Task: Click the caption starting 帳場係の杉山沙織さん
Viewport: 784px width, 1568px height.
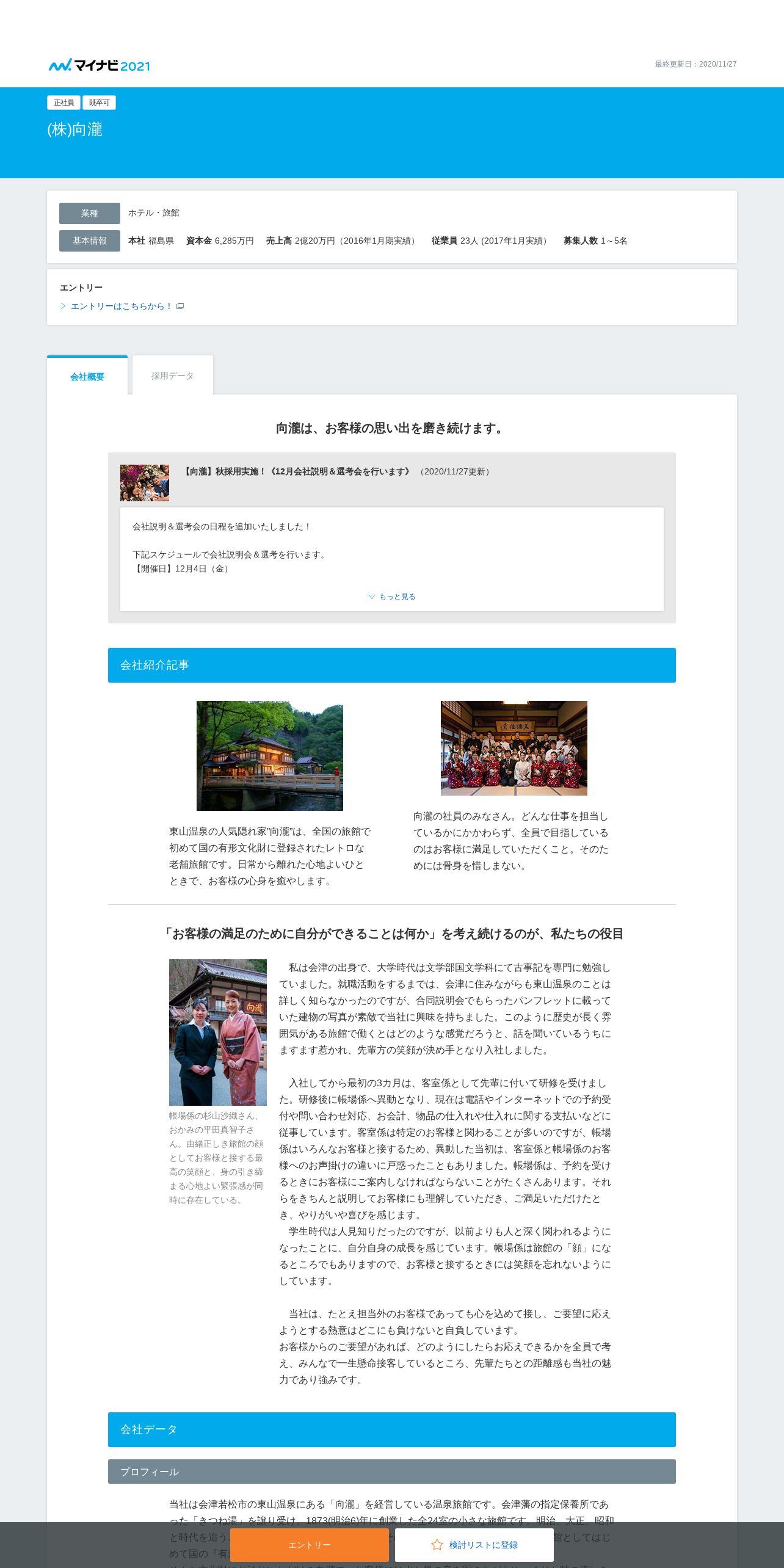Action: pos(217,1158)
